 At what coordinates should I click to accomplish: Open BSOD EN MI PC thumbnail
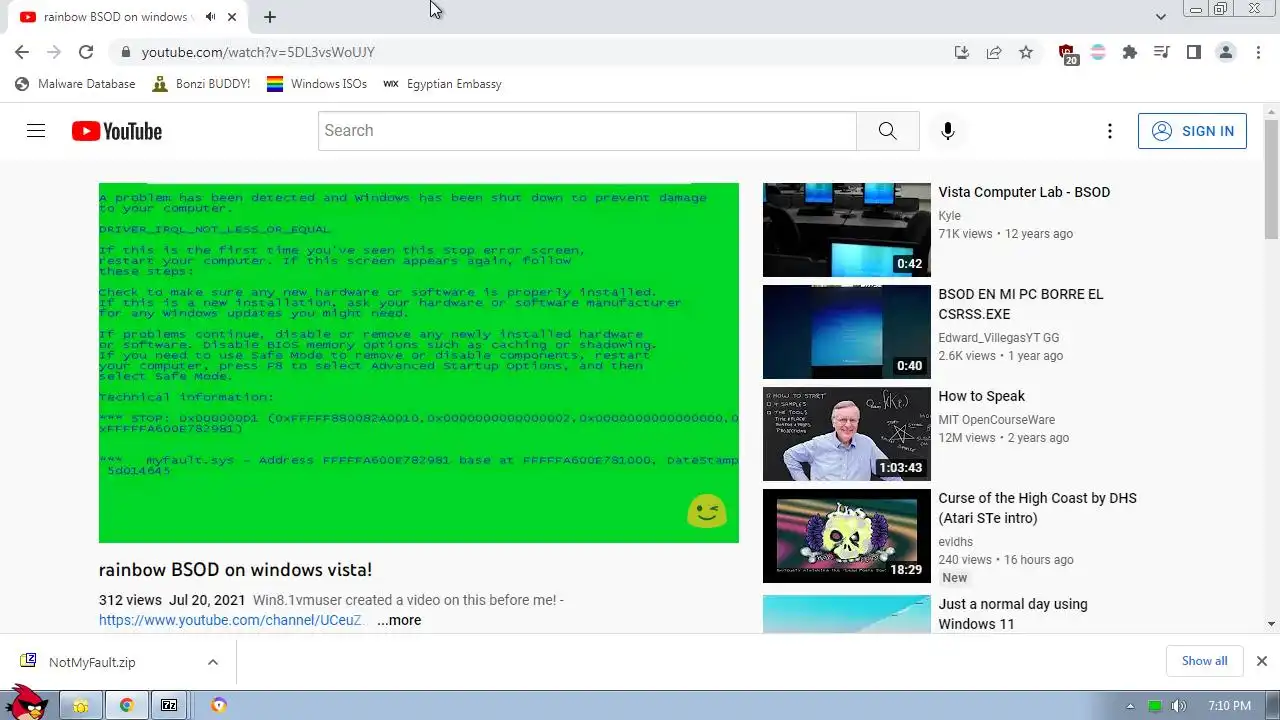click(x=847, y=332)
